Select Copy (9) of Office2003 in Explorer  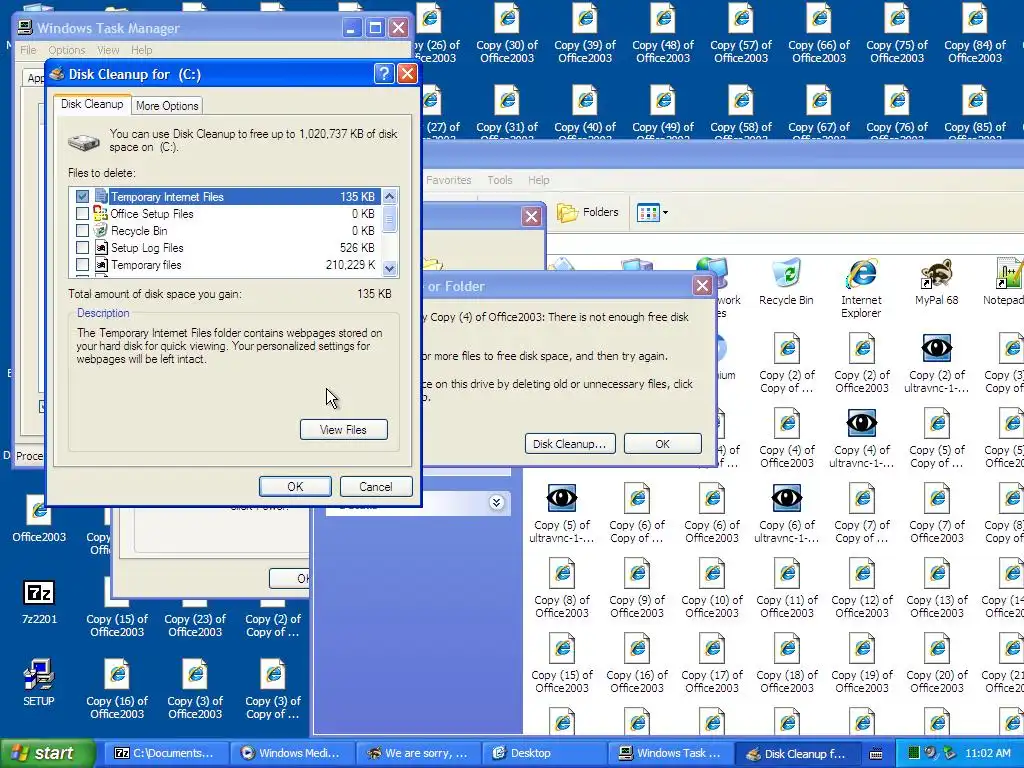click(637, 588)
